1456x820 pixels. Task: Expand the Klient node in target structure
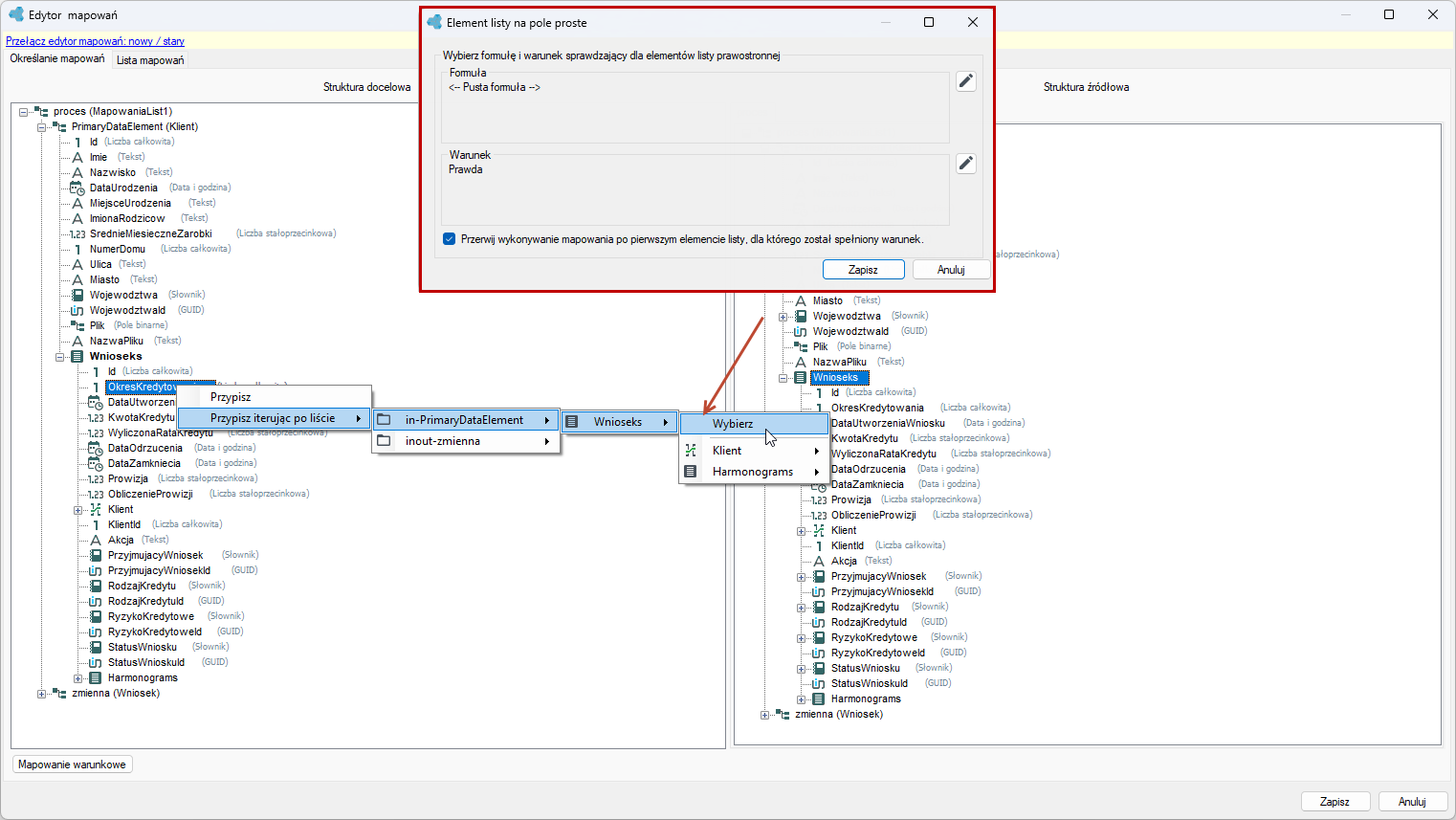[x=77, y=510]
